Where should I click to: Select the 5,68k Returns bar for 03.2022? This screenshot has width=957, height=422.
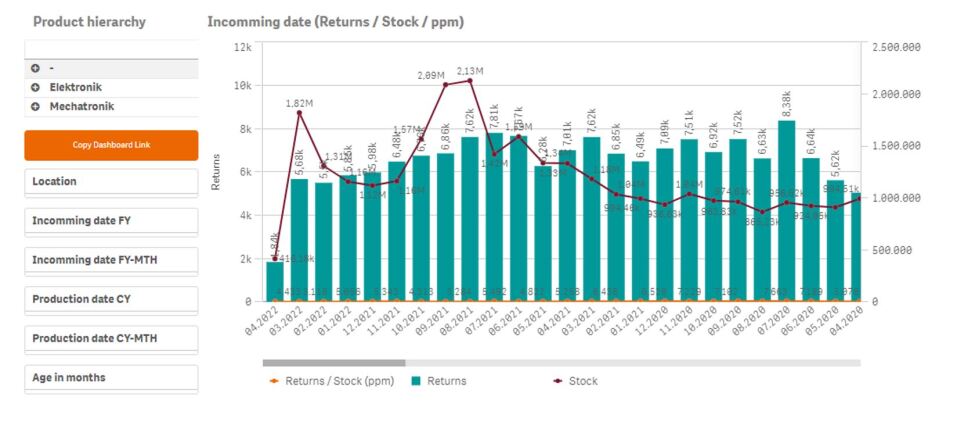[x=299, y=240]
